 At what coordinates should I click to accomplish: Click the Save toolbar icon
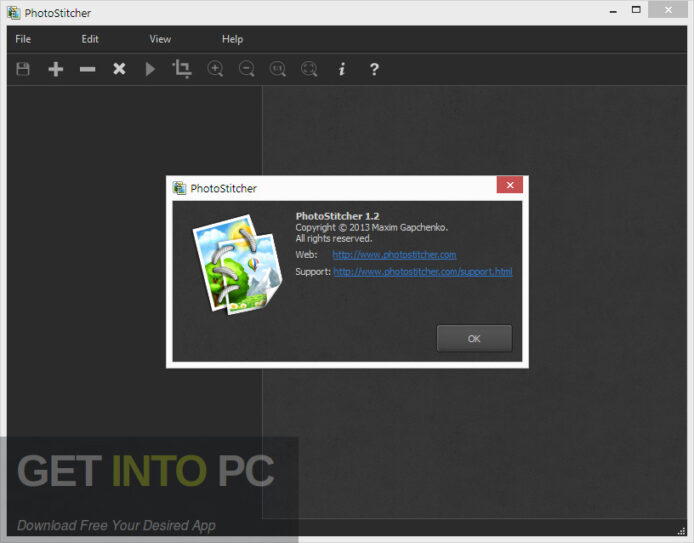click(23, 69)
